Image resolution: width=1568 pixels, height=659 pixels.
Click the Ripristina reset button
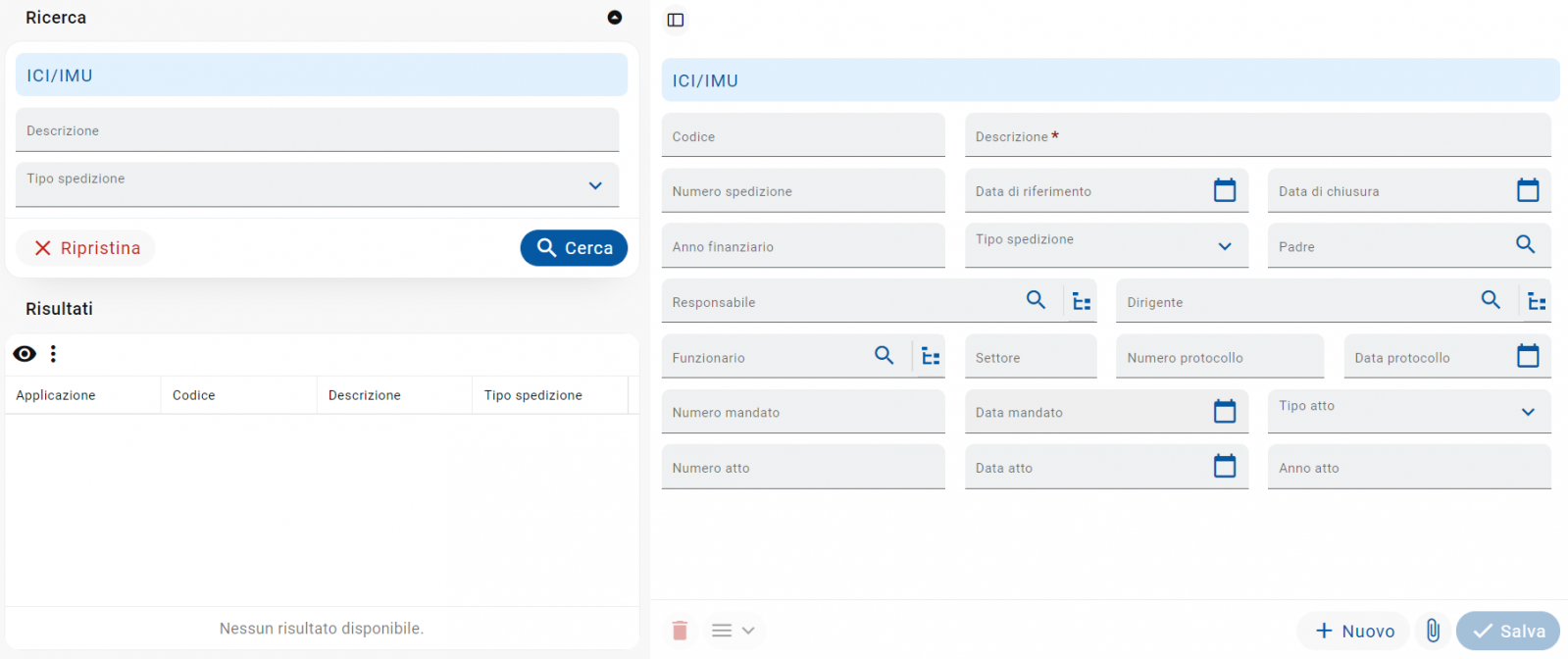86,248
